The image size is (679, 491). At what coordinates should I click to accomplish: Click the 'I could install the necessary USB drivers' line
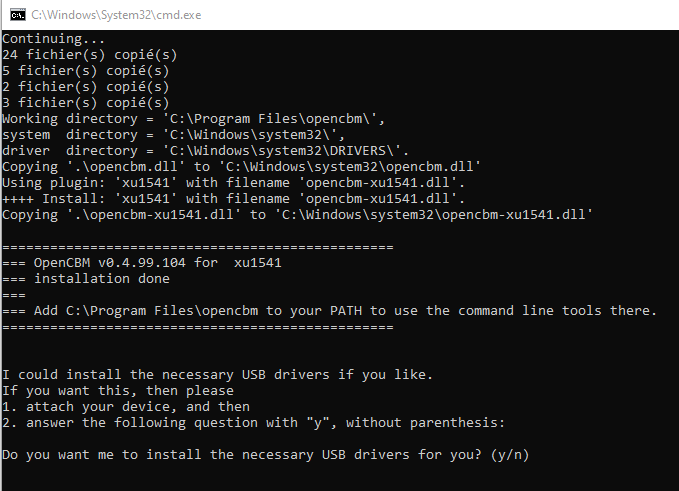click(x=217, y=375)
